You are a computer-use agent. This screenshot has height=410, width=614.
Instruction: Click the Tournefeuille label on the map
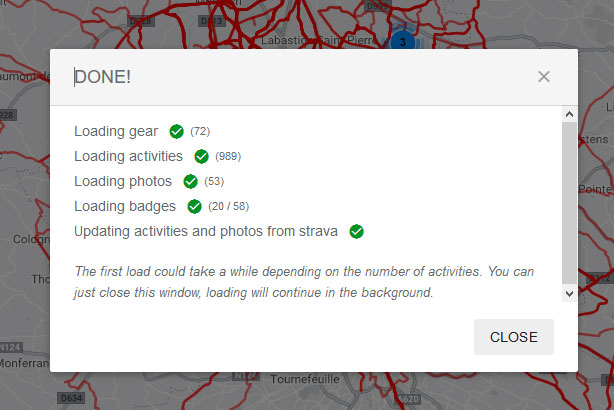pyautogui.click(x=305, y=379)
